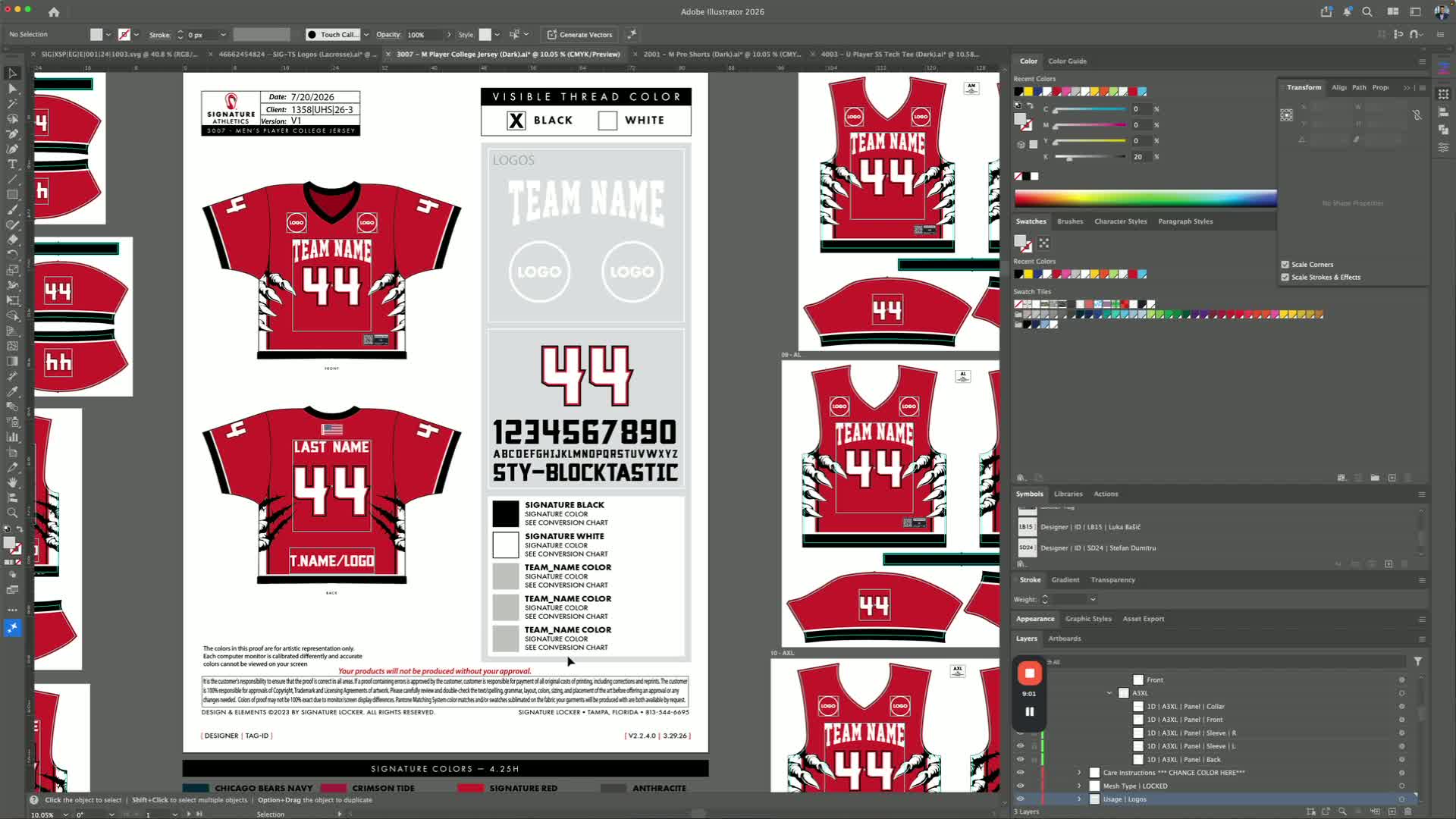Select the Paintbrush tool
The height and width of the screenshot is (819, 1456).
(12, 210)
